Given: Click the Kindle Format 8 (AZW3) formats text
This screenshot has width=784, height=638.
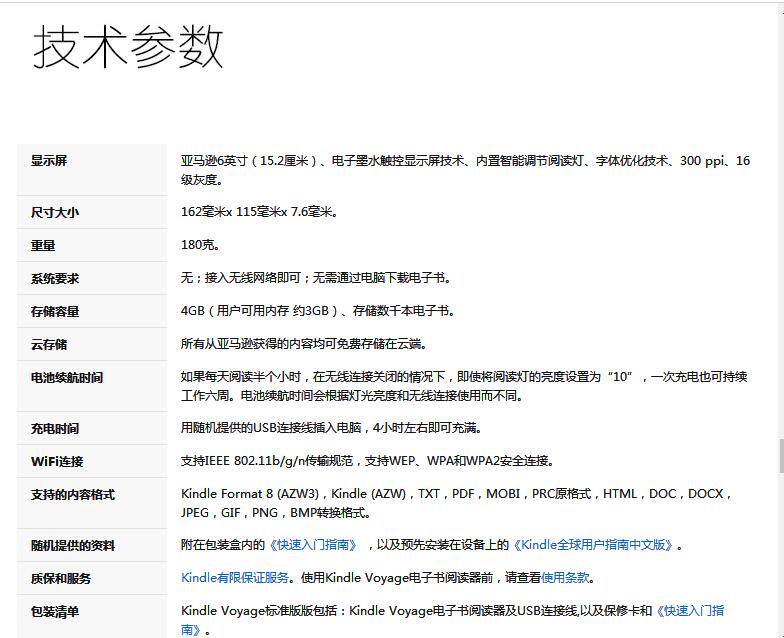Looking at the screenshot, I should [x=456, y=503].
